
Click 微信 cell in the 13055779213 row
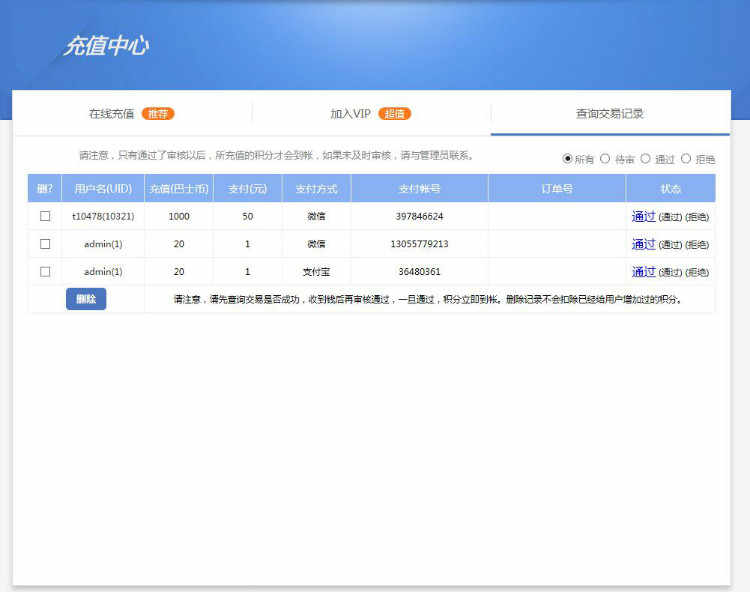coord(317,244)
